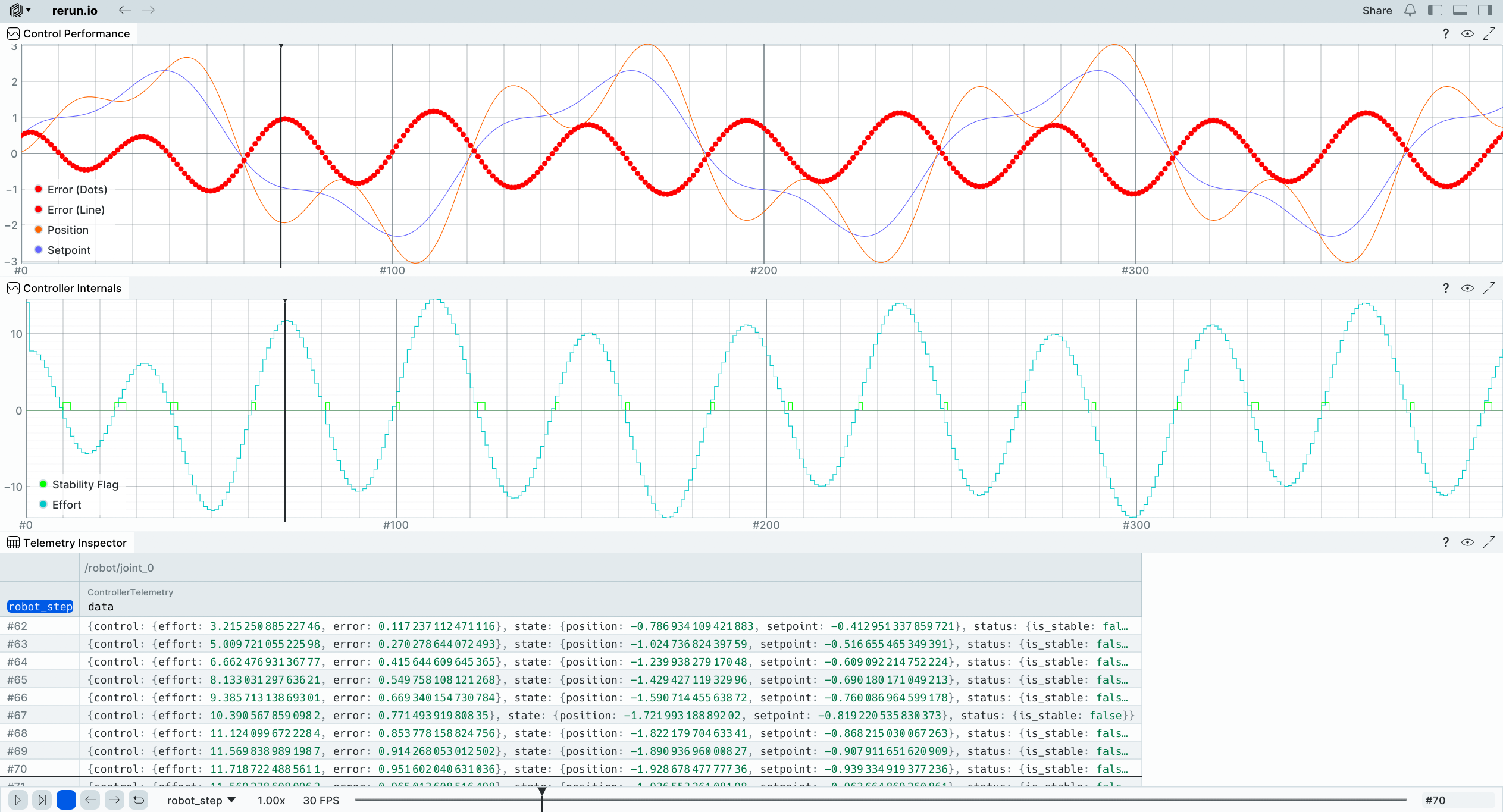This screenshot has height=812, width=1503.
Task: Open the robot_step timeline dropdown
Action: tap(201, 800)
